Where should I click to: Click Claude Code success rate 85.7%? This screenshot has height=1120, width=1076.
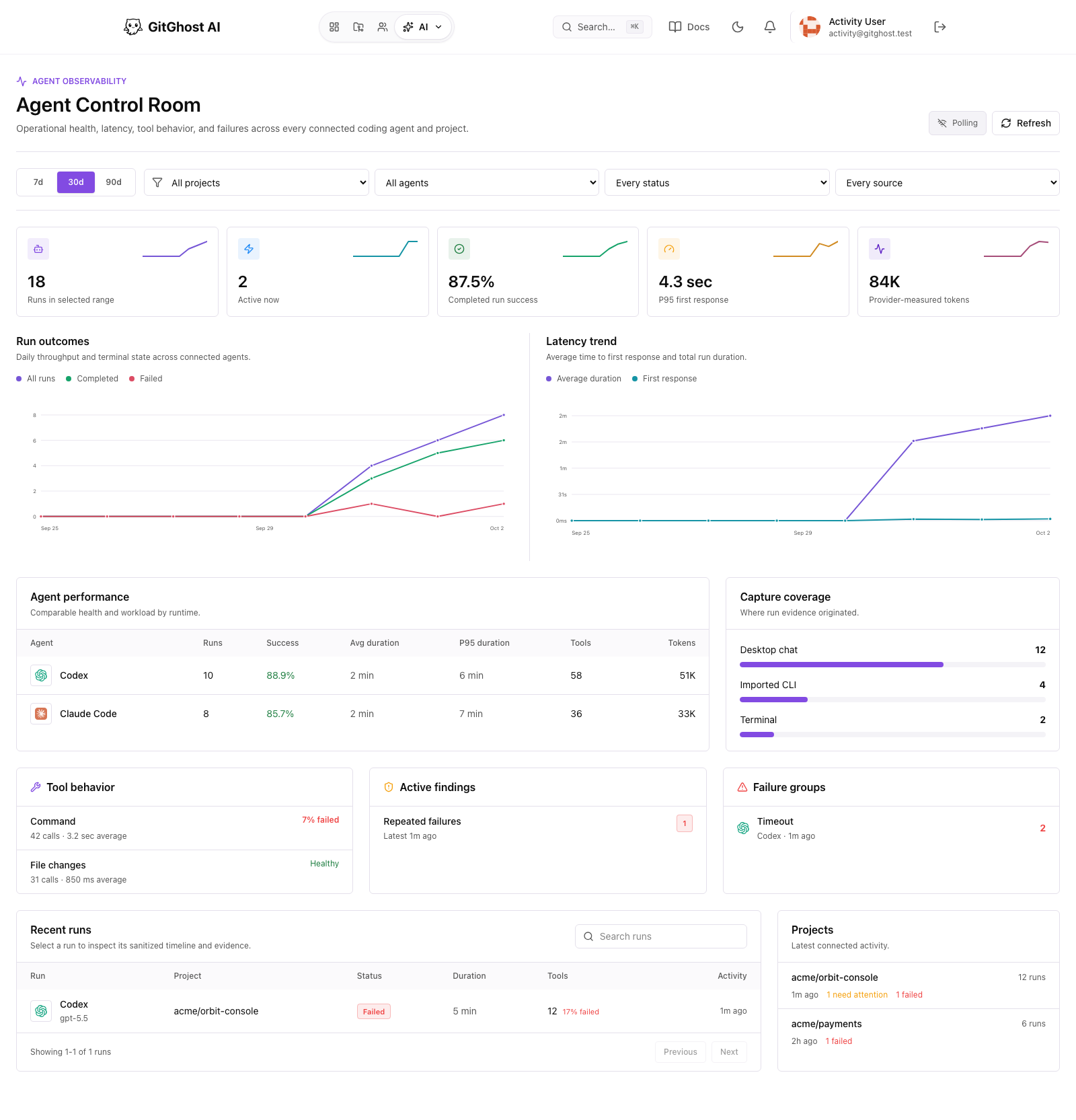(x=280, y=714)
